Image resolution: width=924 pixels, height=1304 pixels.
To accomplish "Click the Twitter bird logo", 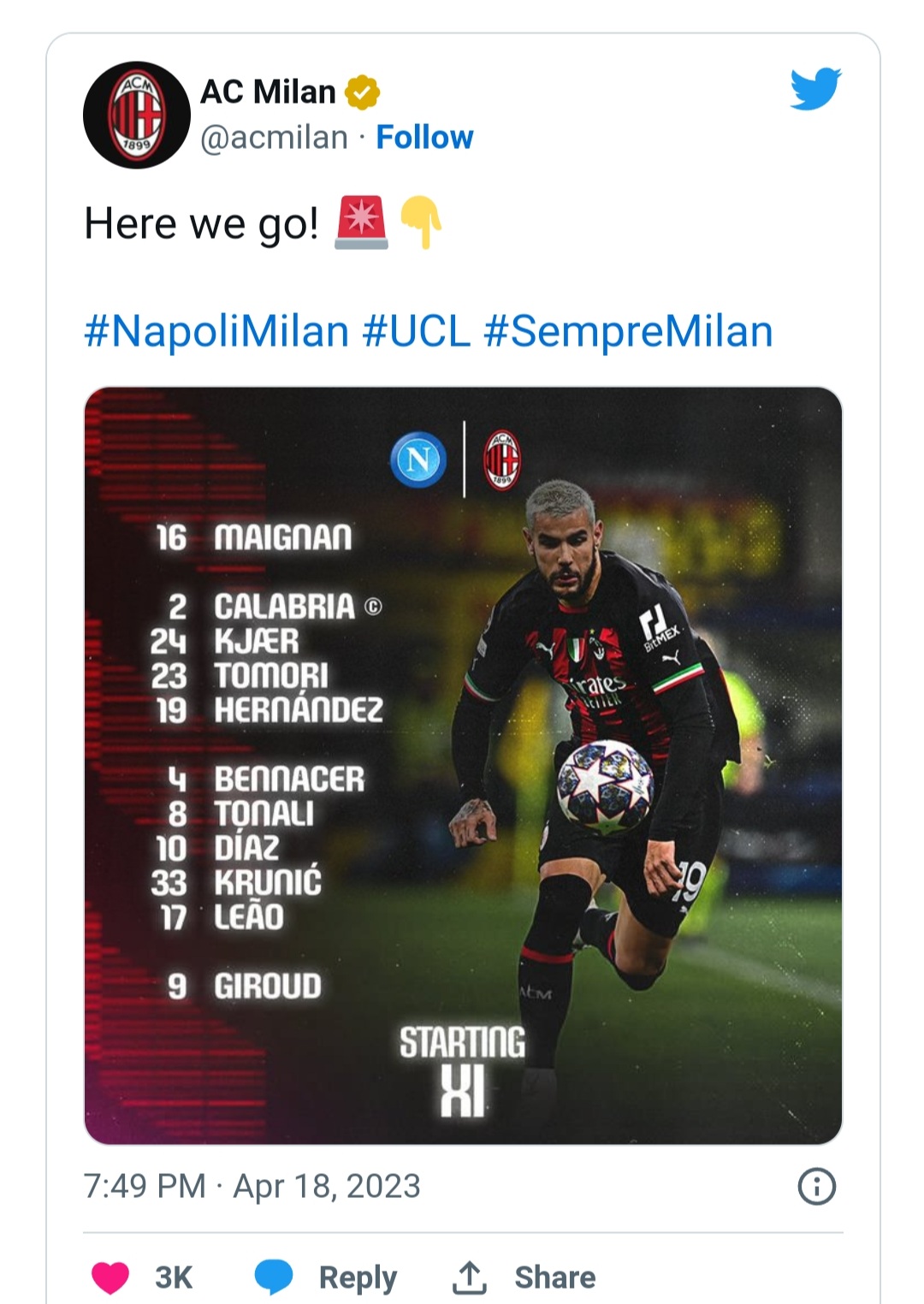I will point(815,89).
